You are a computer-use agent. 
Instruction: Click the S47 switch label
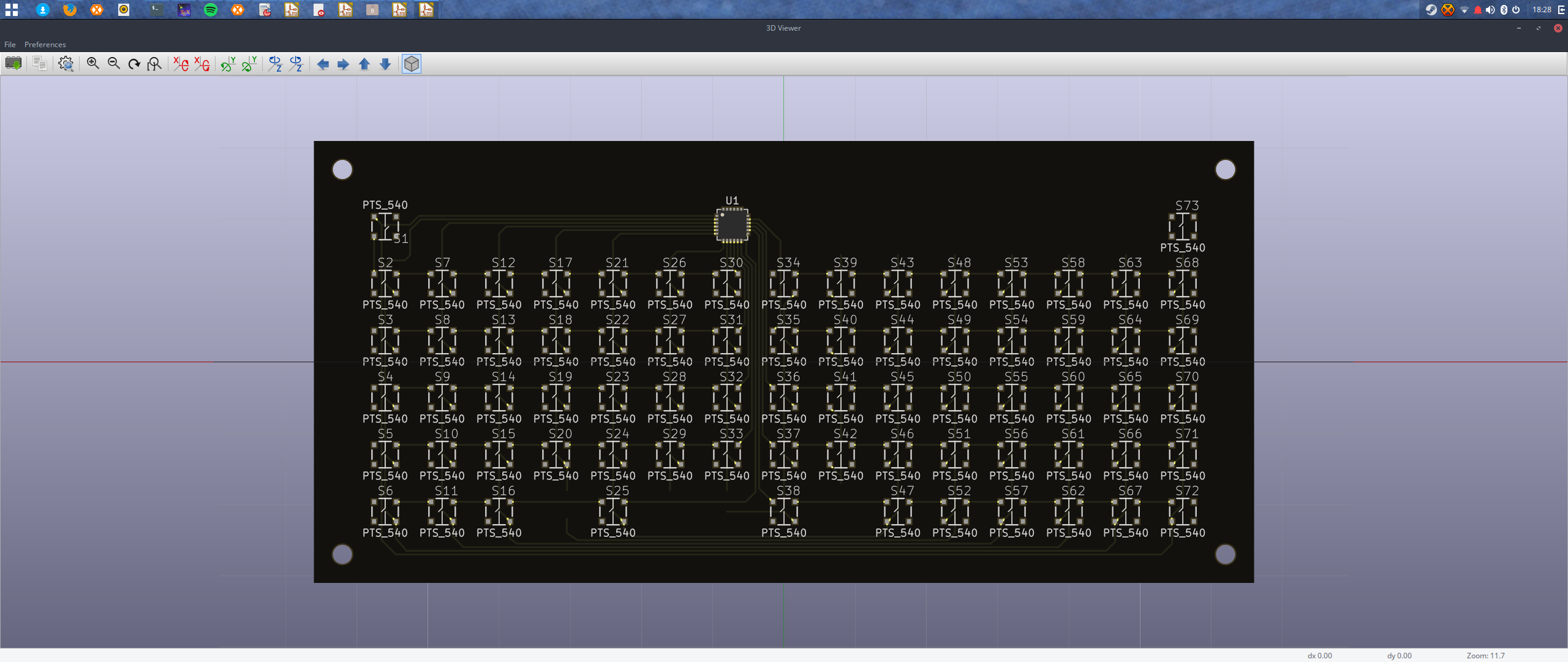click(x=902, y=490)
